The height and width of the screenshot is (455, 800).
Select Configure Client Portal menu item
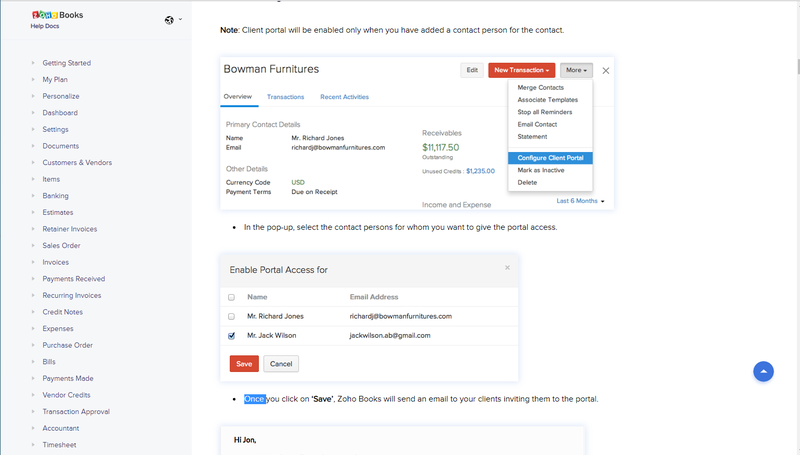pyautogui.click(x=550, y=158)
